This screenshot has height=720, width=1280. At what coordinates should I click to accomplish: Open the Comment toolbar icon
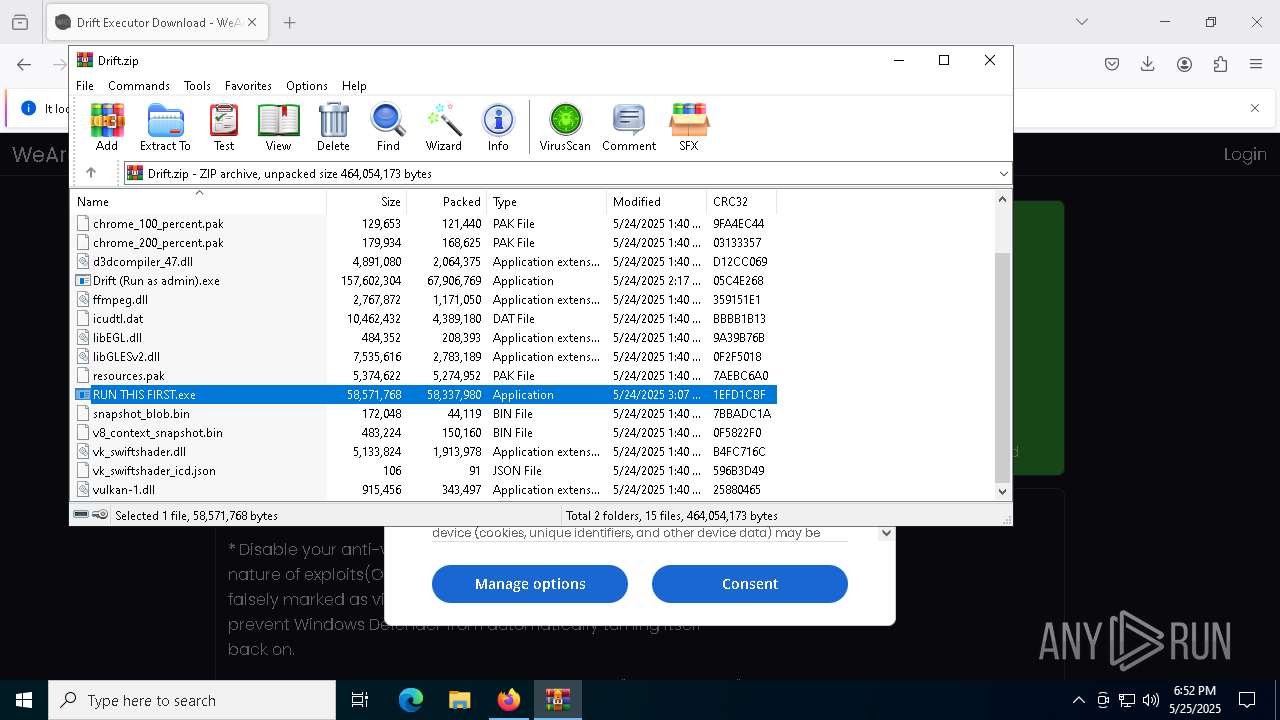point(629,127)
